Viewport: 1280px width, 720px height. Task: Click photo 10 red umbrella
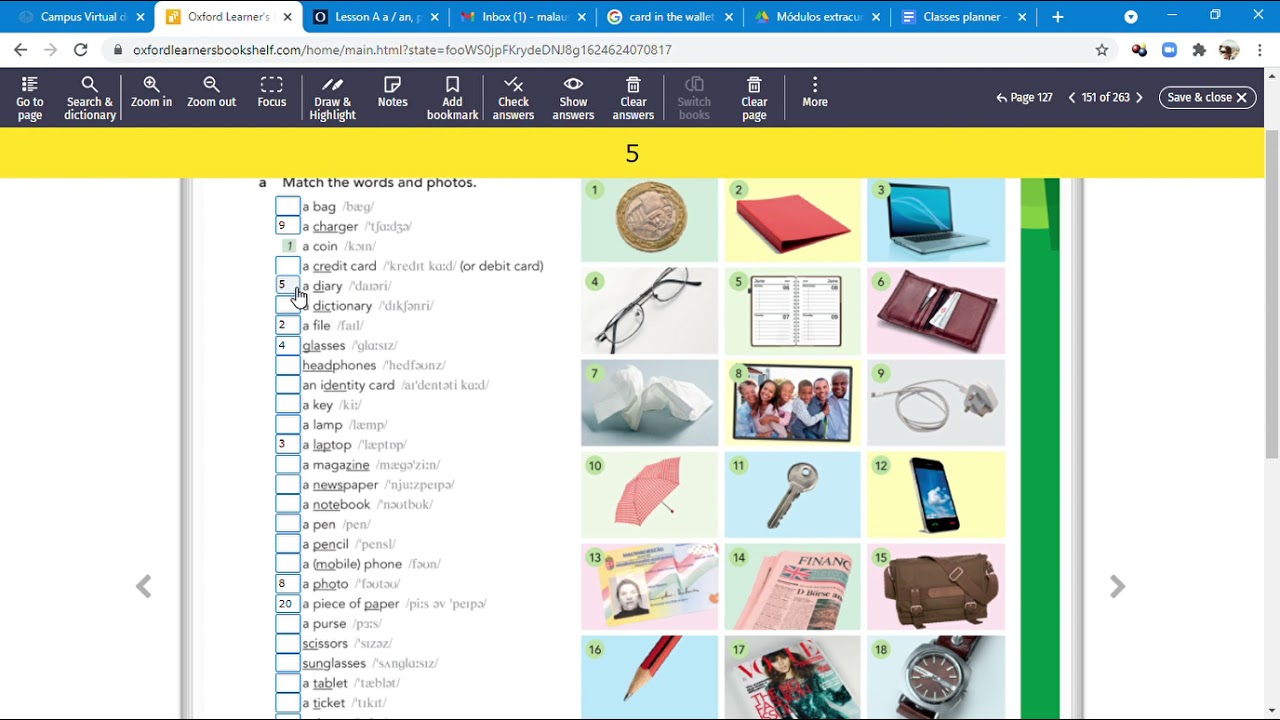(649, 494)
